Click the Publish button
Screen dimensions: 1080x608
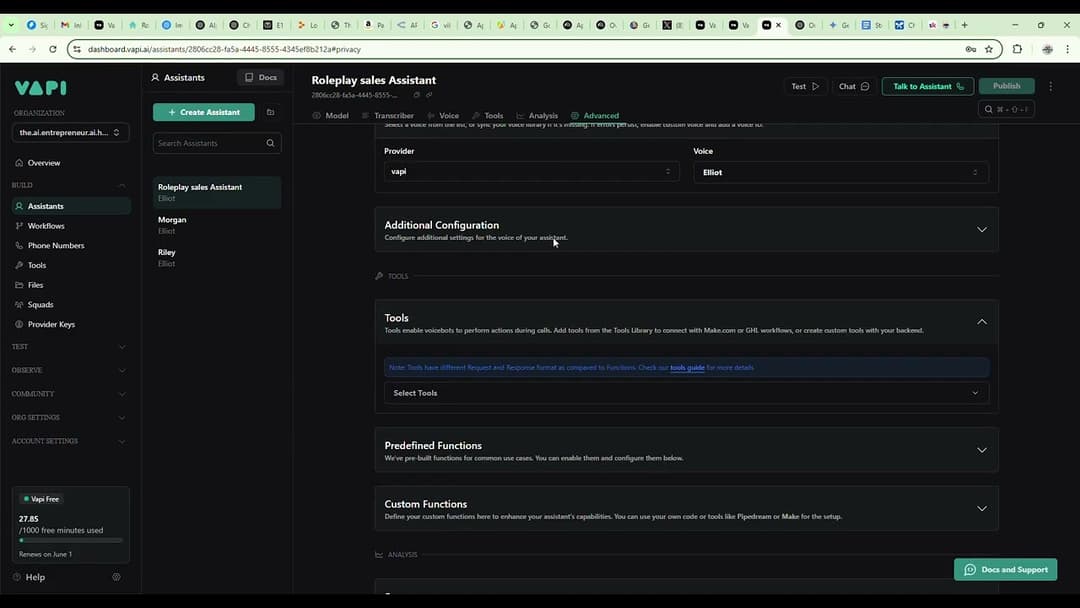[x=1006, y=86]
